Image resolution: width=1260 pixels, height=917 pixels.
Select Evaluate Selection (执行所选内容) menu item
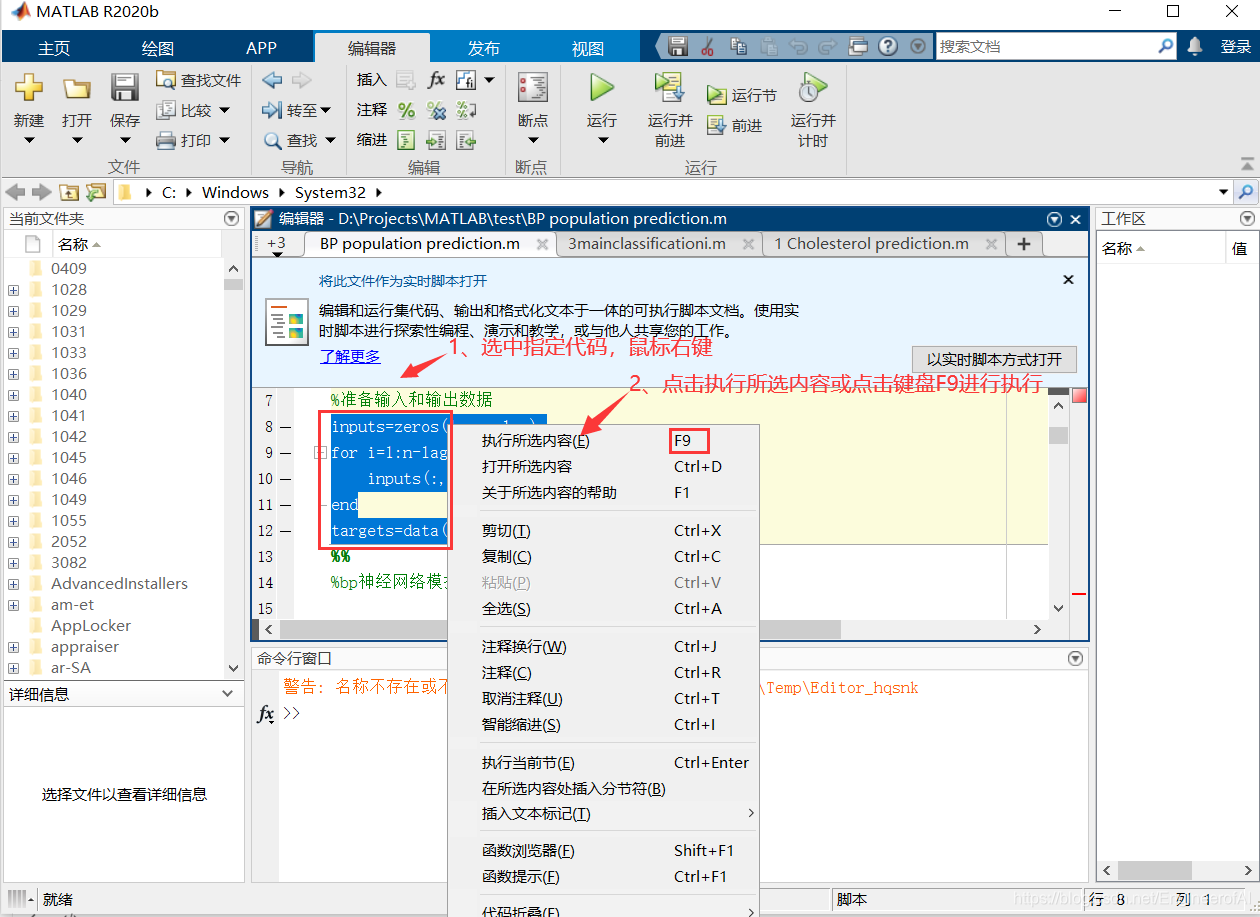point(535,441)
